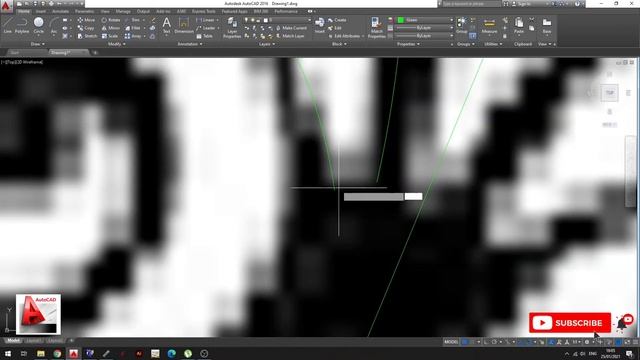Click the new drawing tab plus button
Screen dimensions: 640x360
[95, 53]
